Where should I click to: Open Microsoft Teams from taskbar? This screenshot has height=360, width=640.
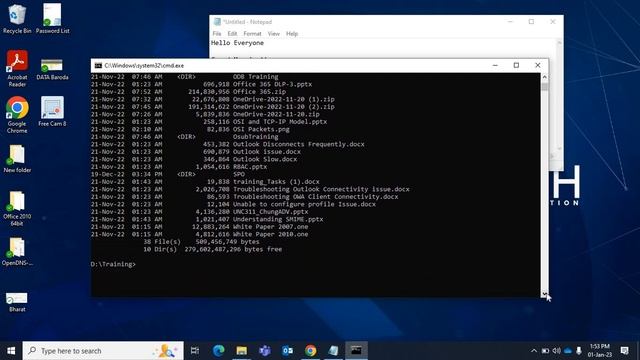[264, 351]
